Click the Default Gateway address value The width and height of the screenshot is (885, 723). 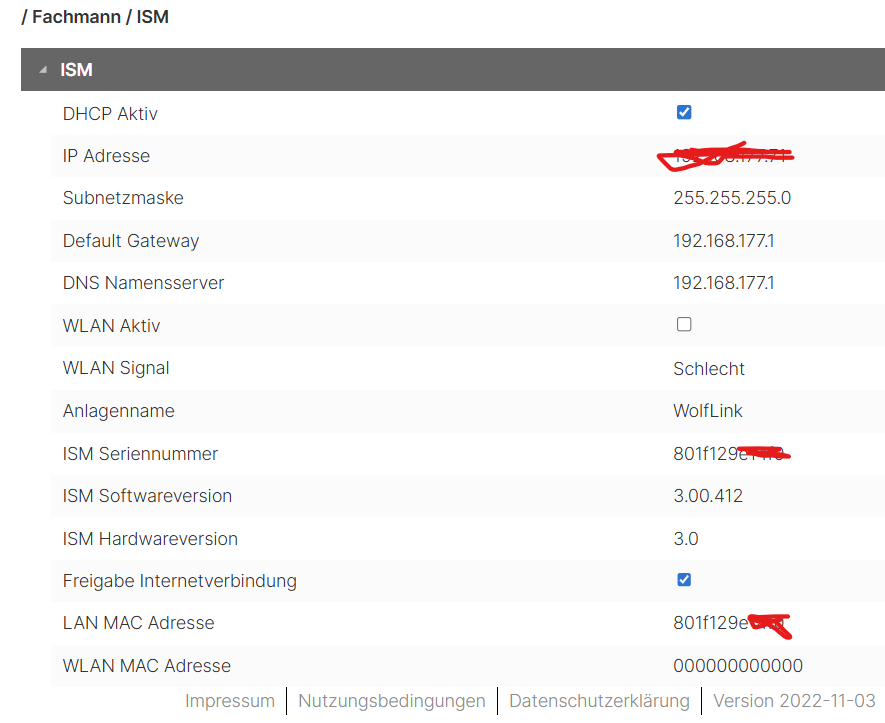pos(724,241)
